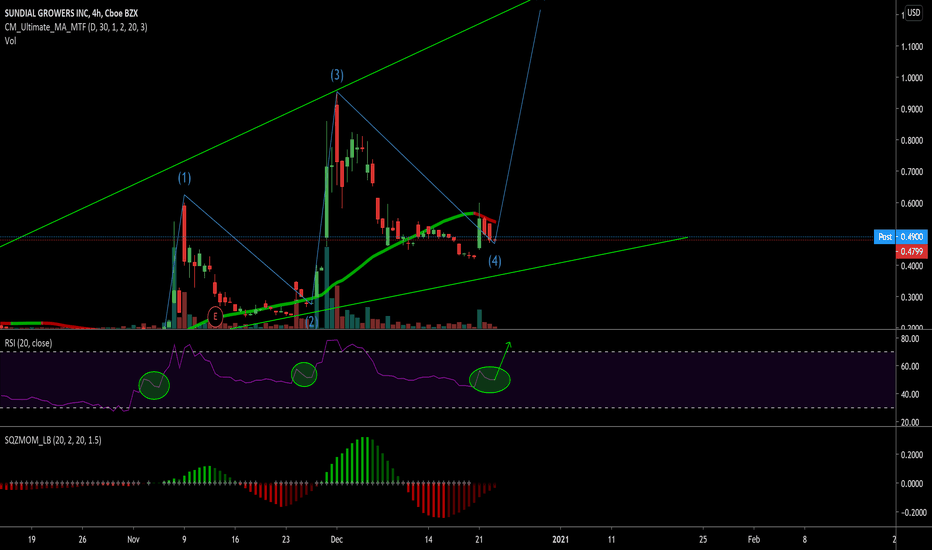This screenshot has height=550, width=932.
Task: Click 0.0000 on the SQZMOM axis
Action: point(912,484)
